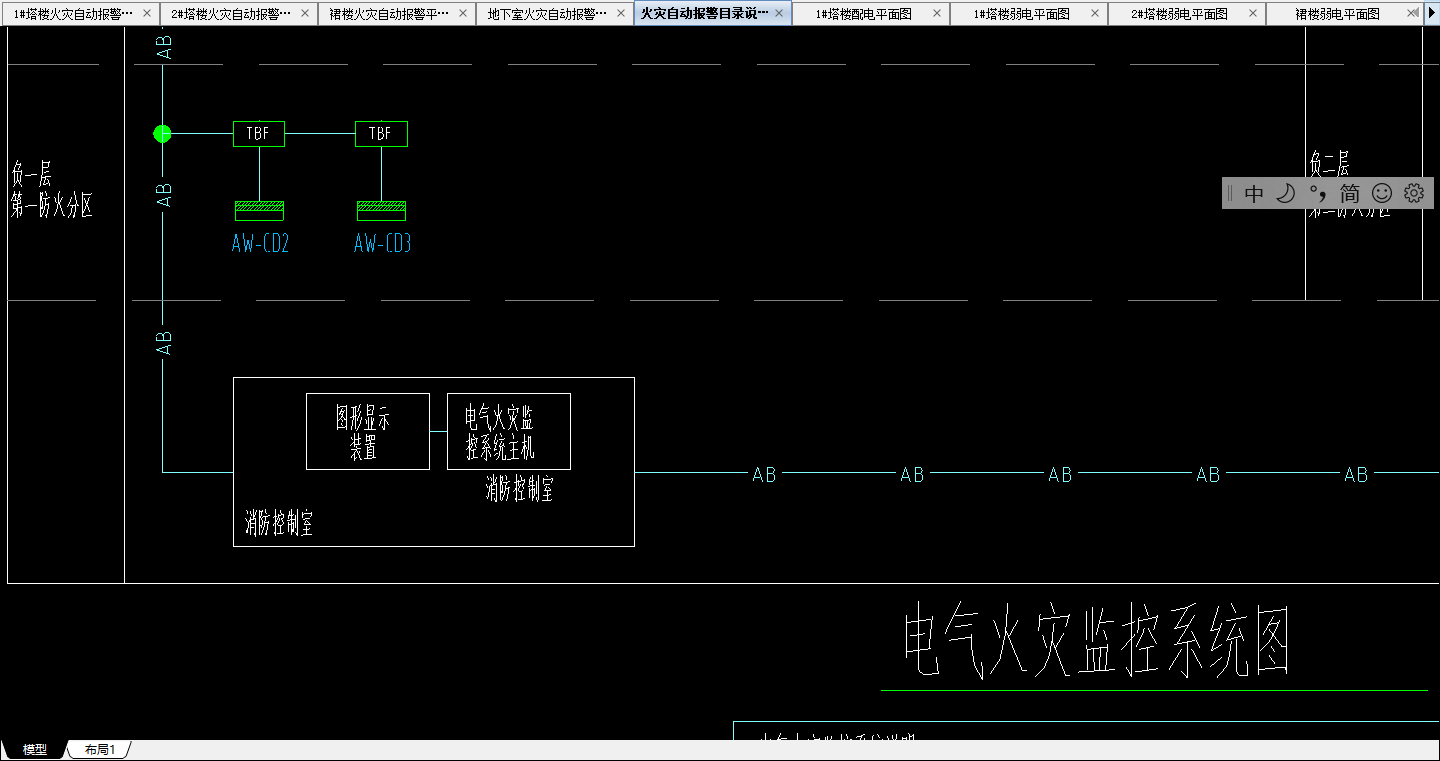Click the 电气火灾监控系统图 title text

click(x=1096, y=642)
